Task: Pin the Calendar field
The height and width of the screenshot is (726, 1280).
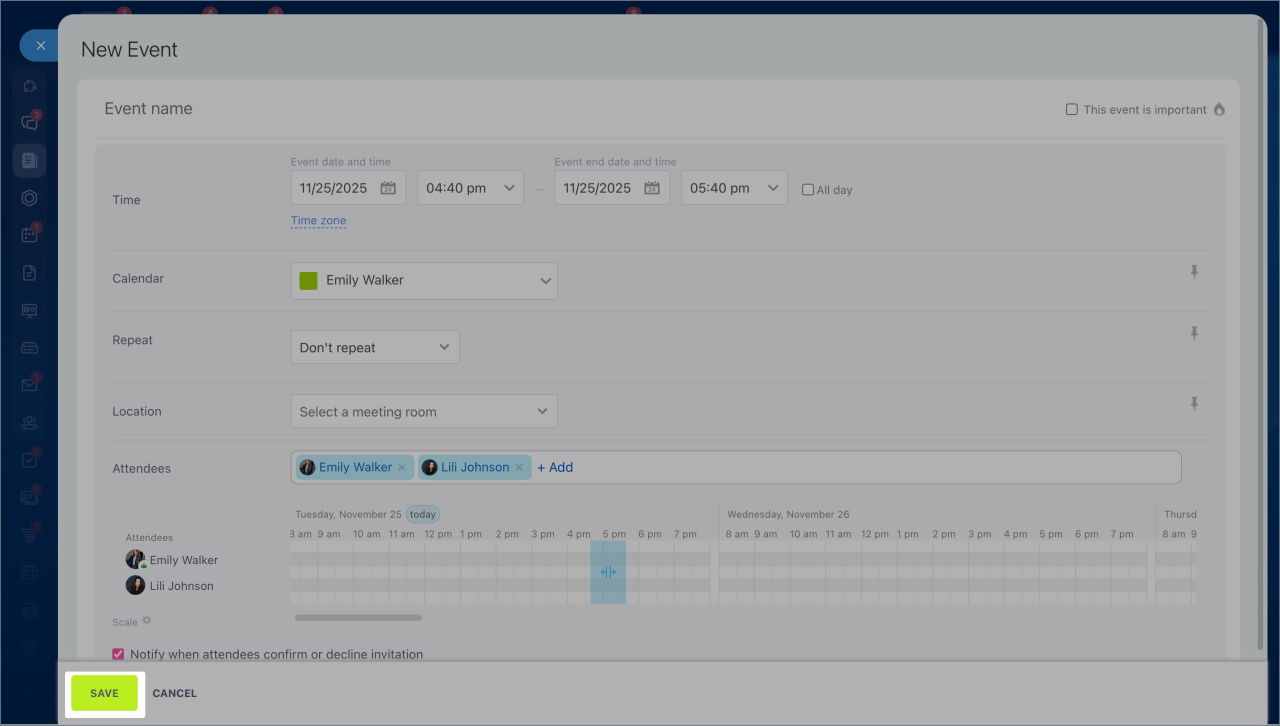Action: tap(1194, 271)
